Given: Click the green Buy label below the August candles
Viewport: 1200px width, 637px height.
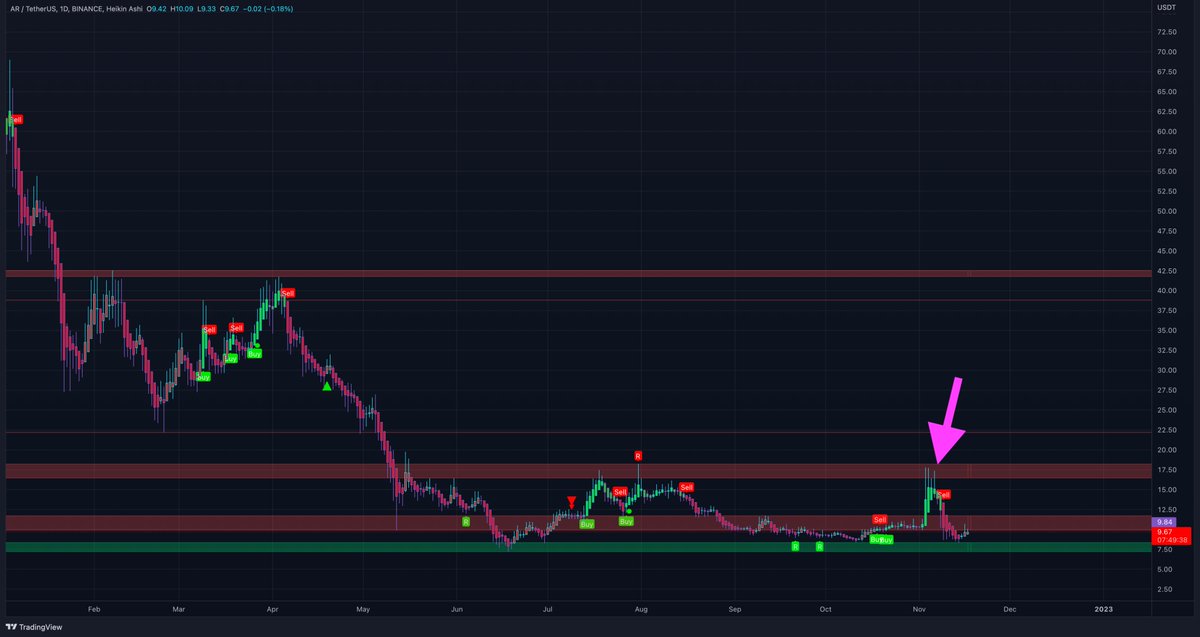Looking at the screenshot, I should [625, 520].
